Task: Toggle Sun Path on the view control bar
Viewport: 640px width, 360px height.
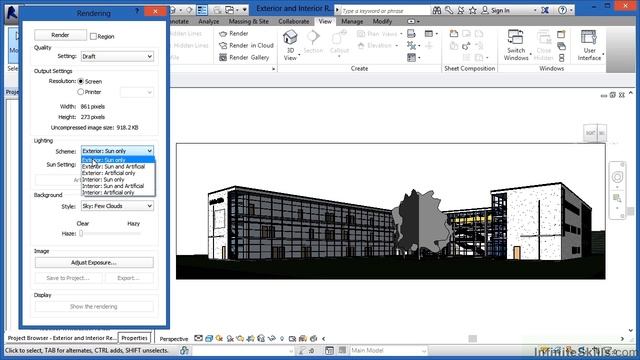Action: (x=219, y=338)
